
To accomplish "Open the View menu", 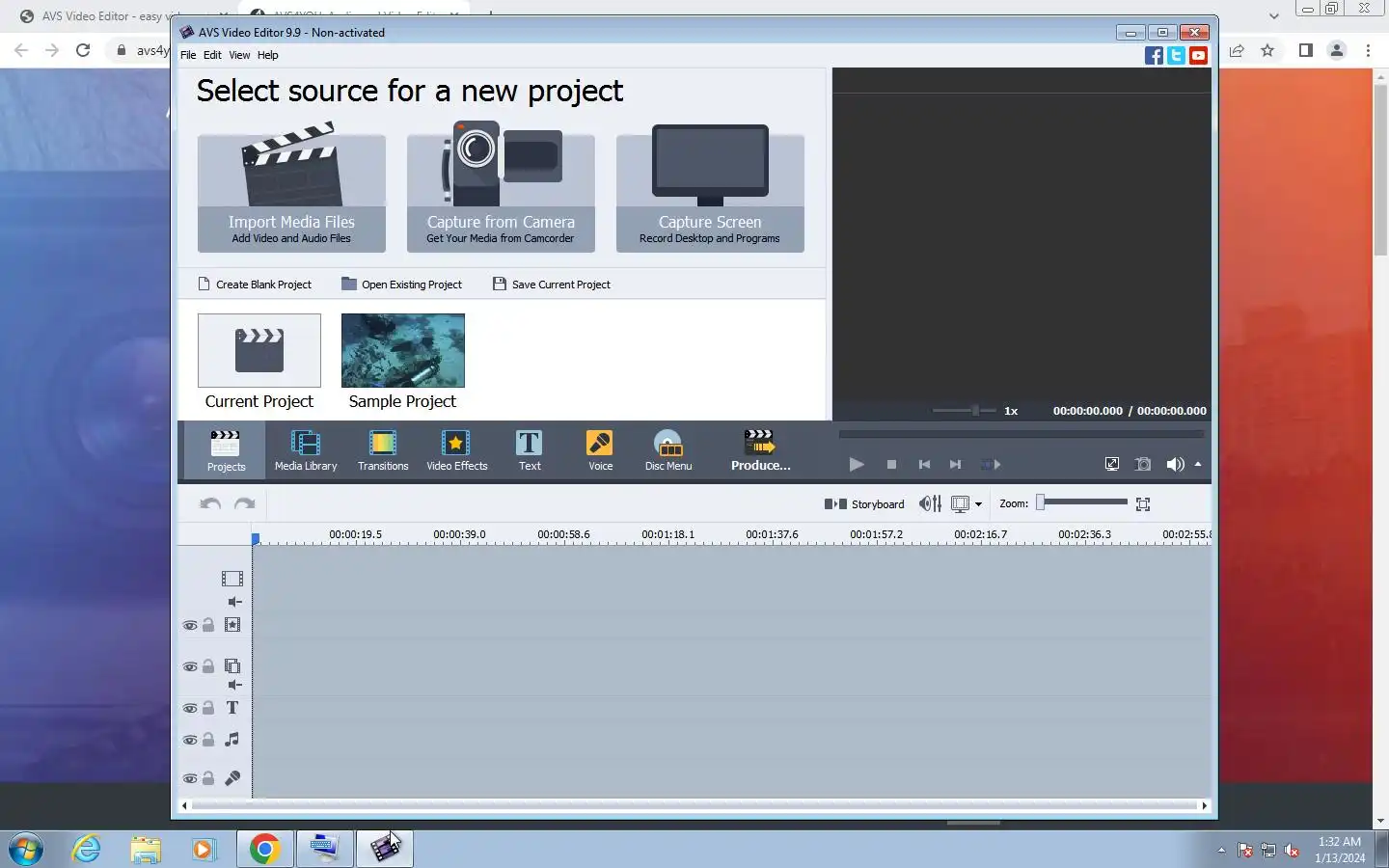I will coord(239,55).
